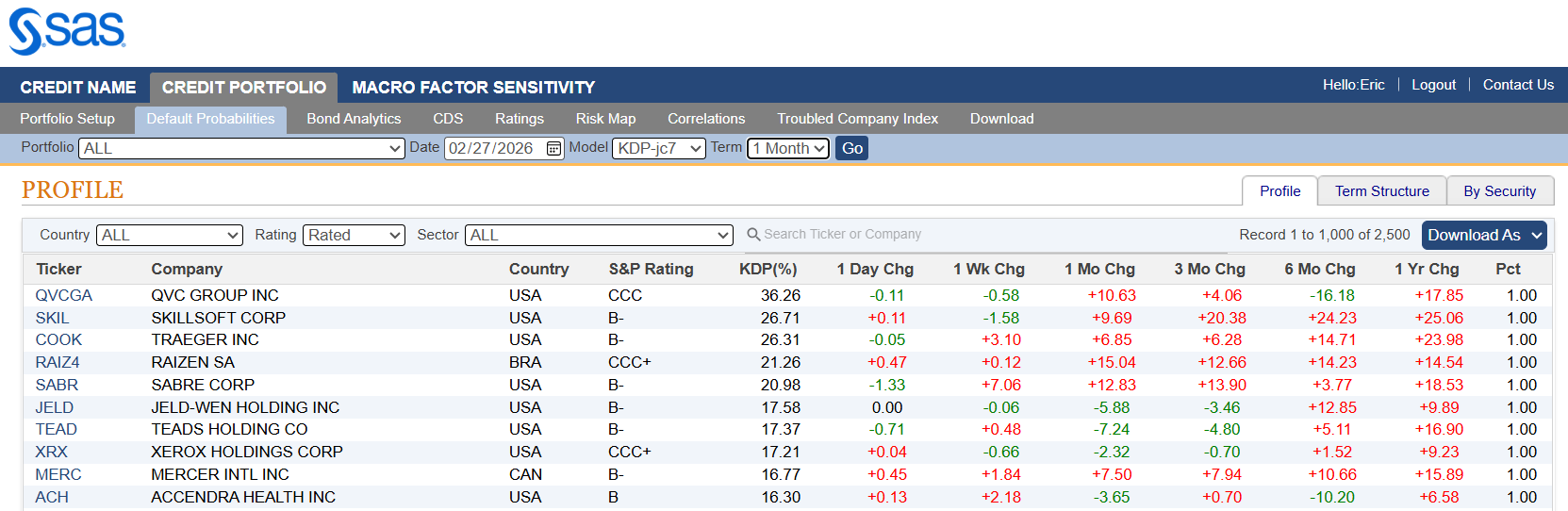Viewport: 1568px width, 511px height.
Task: Open the Macro Factor Sensitivity tab
Action: pyautogui.click(x=473, y=88)
